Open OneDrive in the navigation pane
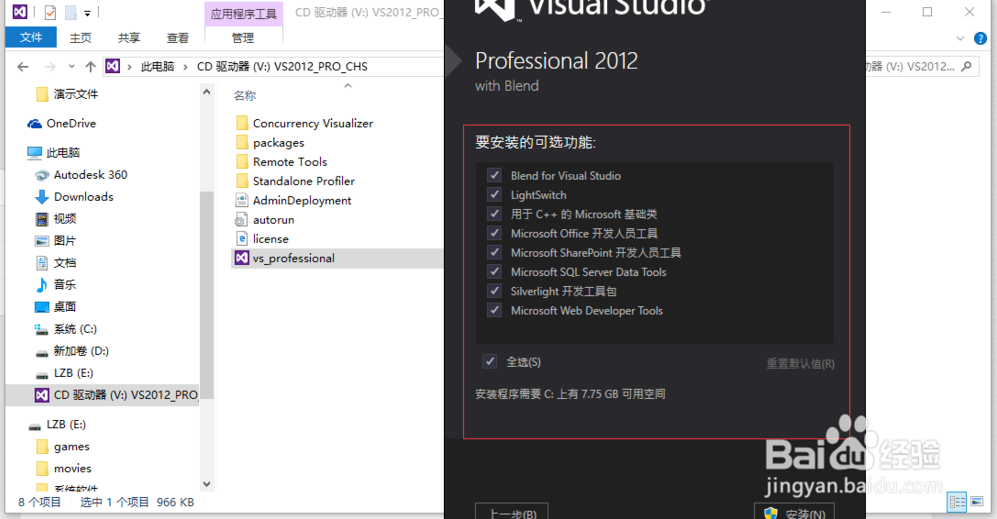Screen dimensions: 997x519 (x=70, y=124)
